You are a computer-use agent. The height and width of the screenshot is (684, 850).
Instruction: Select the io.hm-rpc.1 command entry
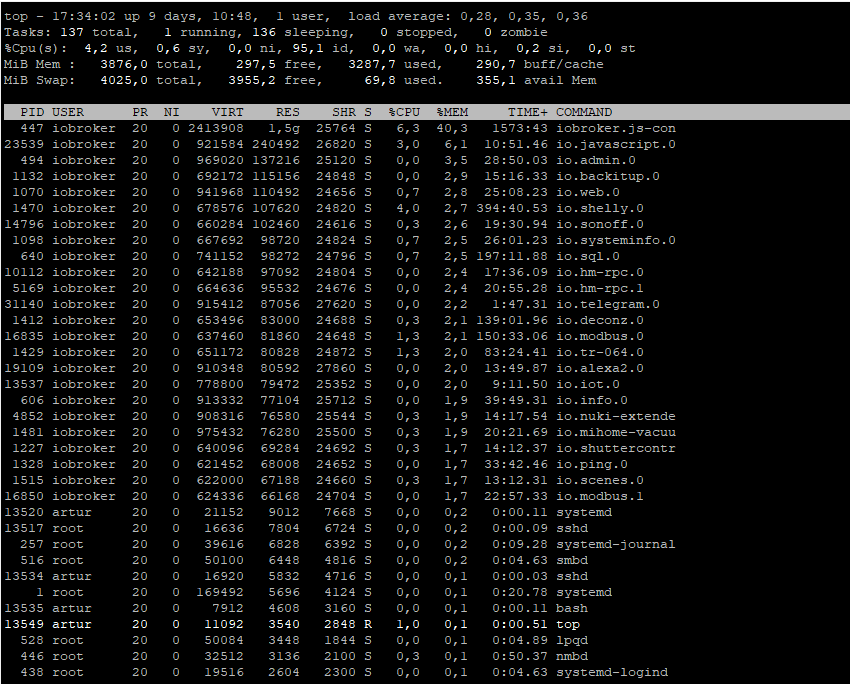tap(600, 288)
